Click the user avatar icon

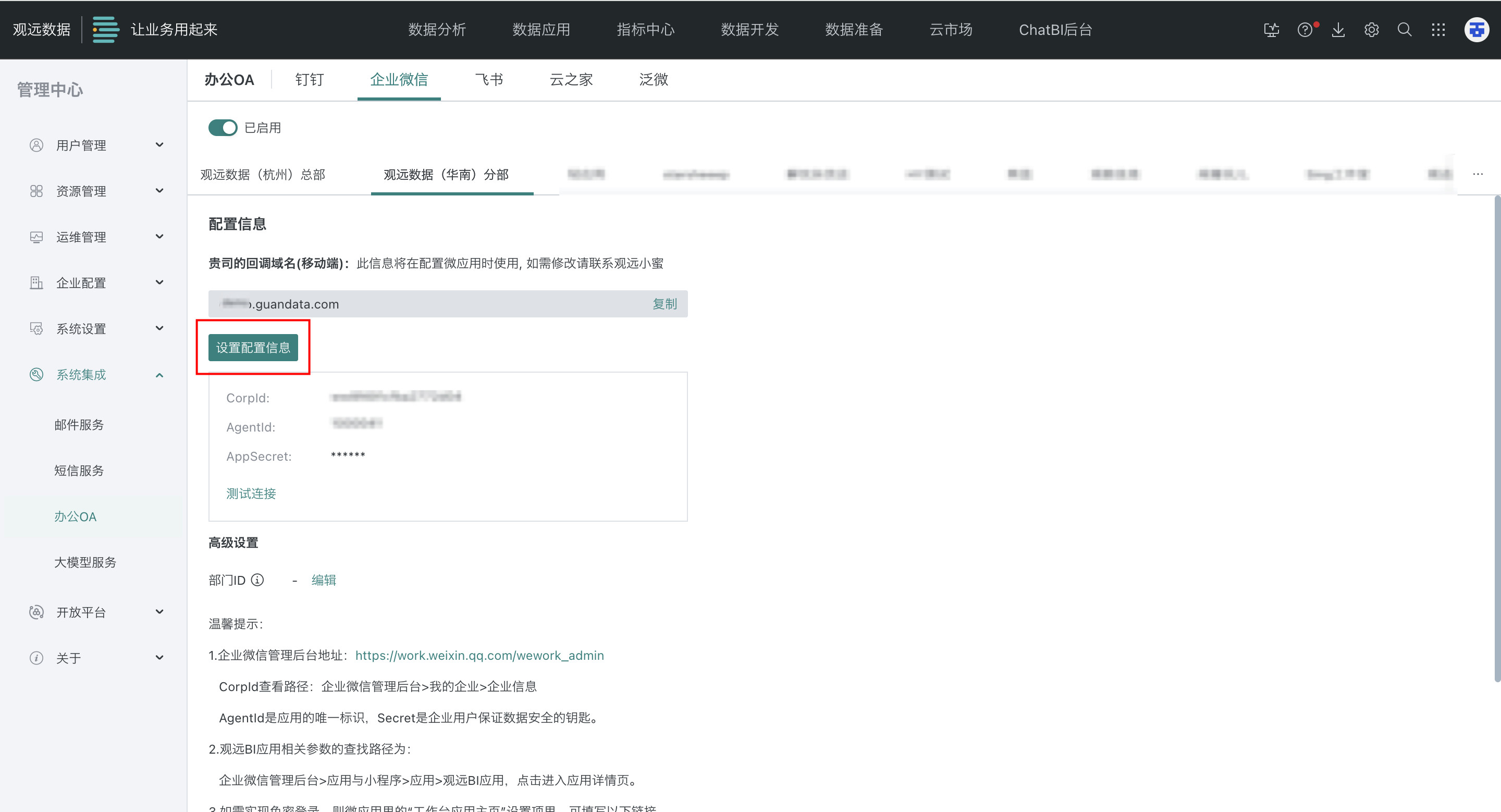pos(1477,30)
